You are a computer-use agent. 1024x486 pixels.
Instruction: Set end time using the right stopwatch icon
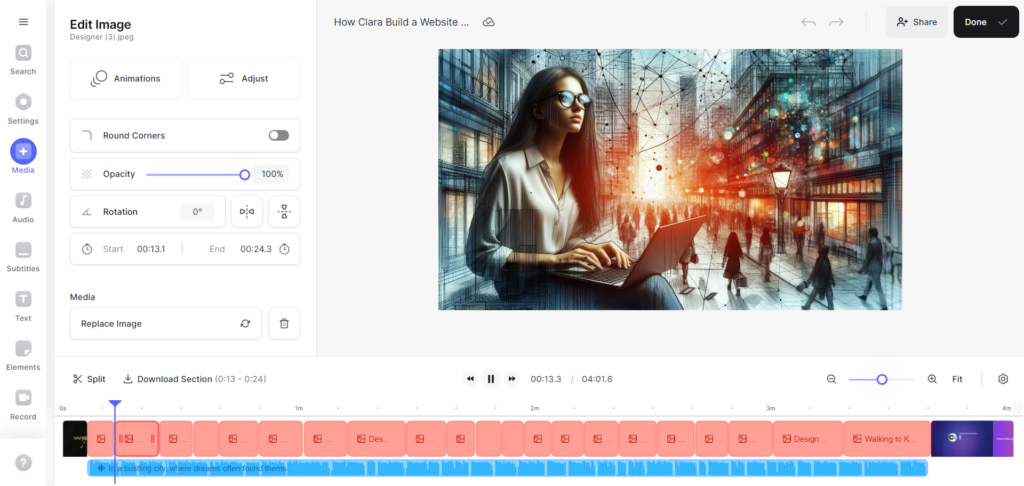coord(285,249)
